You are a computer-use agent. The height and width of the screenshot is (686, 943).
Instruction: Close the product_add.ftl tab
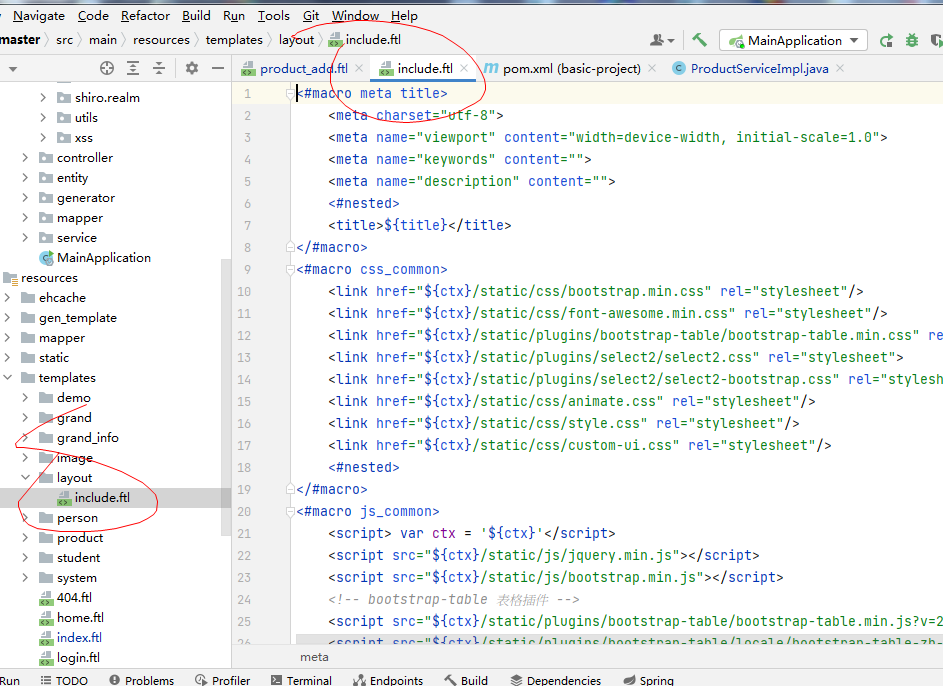[359, 68]
